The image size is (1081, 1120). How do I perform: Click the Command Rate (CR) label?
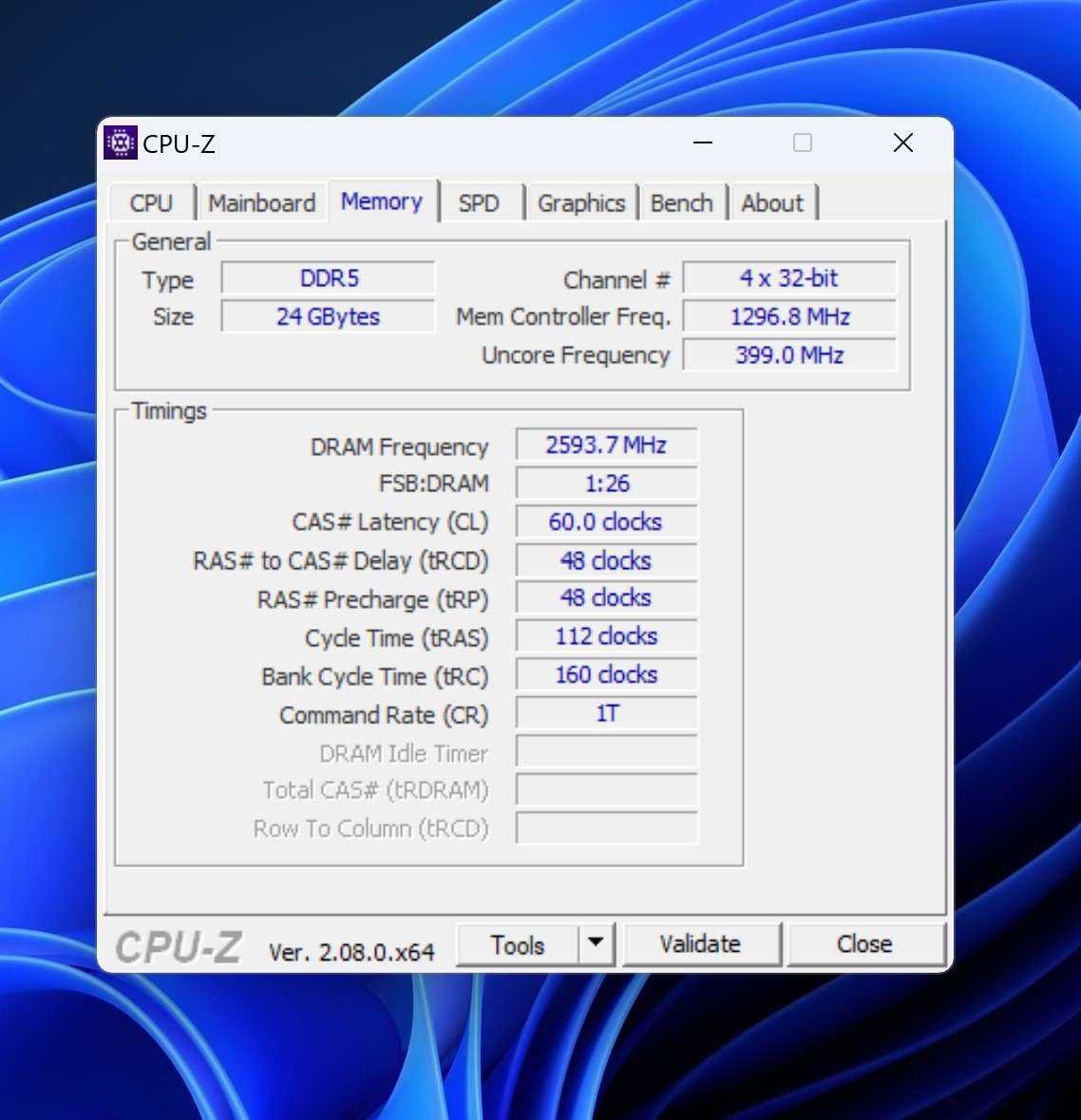click(x=384, y=715)
